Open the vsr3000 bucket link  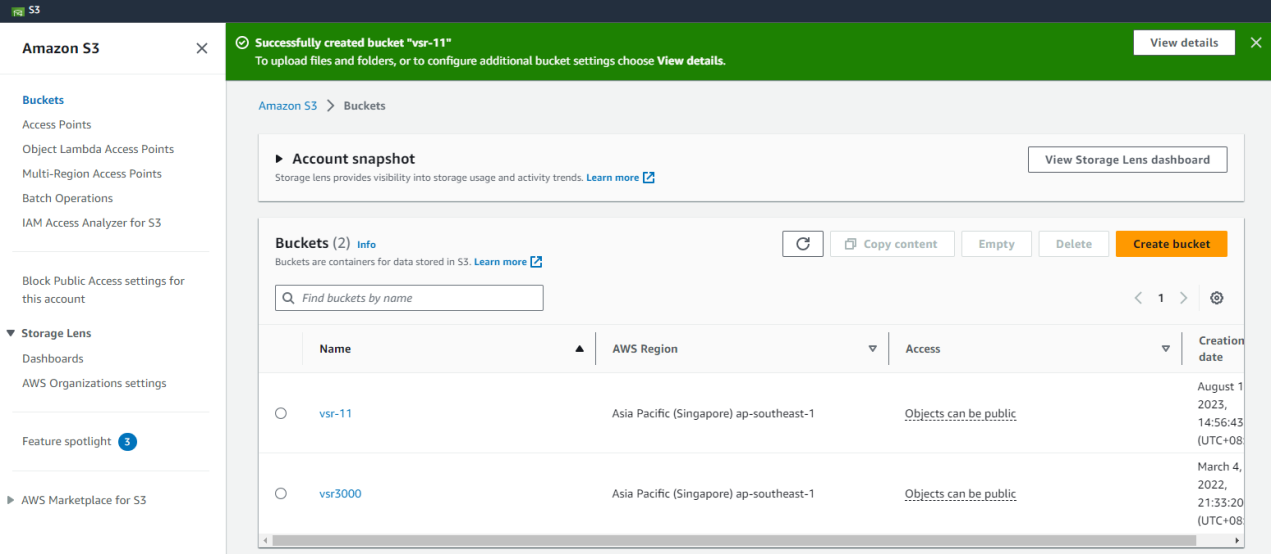coord(340,493)
